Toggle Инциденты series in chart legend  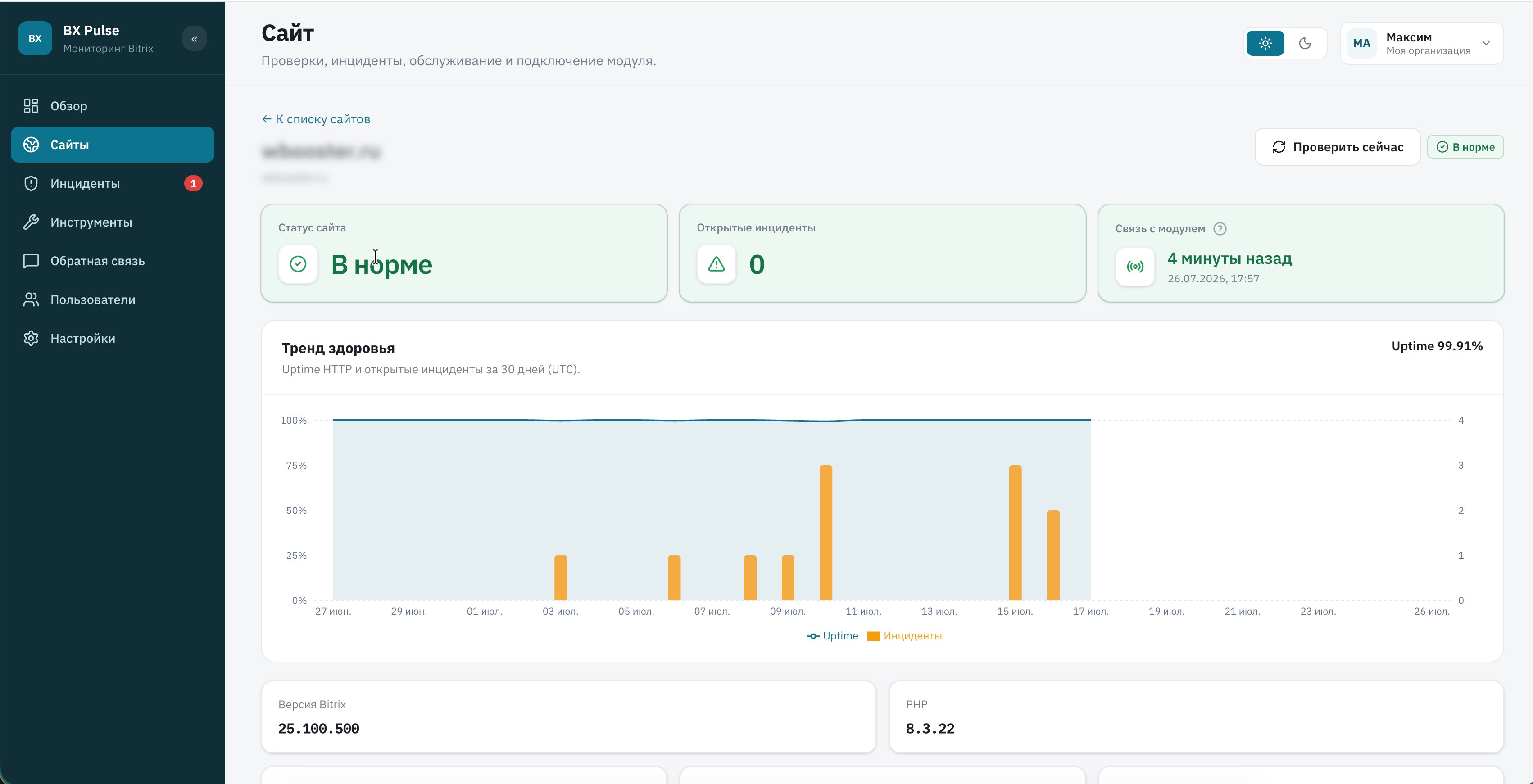pos(905,636)
